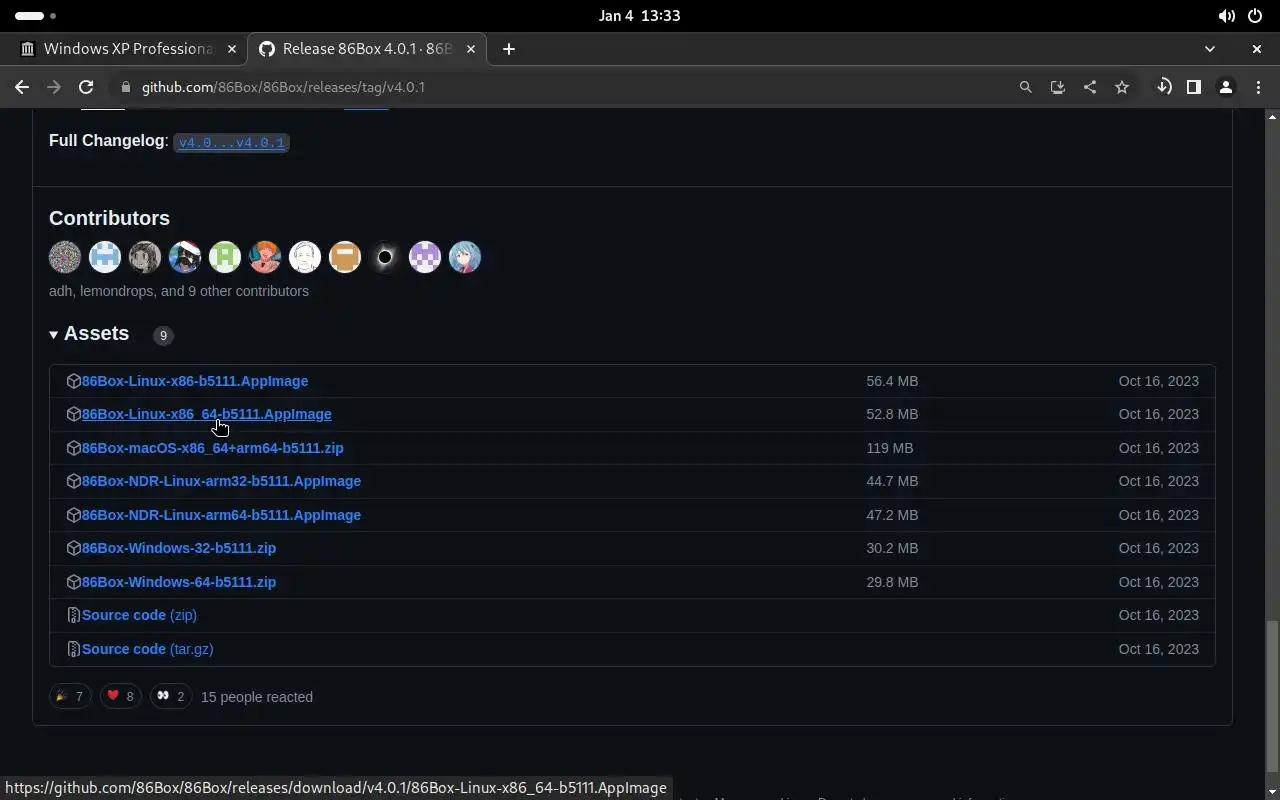Viewport: 1280px width, 800px height.
Task: Click zip file icon beside Source code (zip)
Action: (x=73, y=615)
